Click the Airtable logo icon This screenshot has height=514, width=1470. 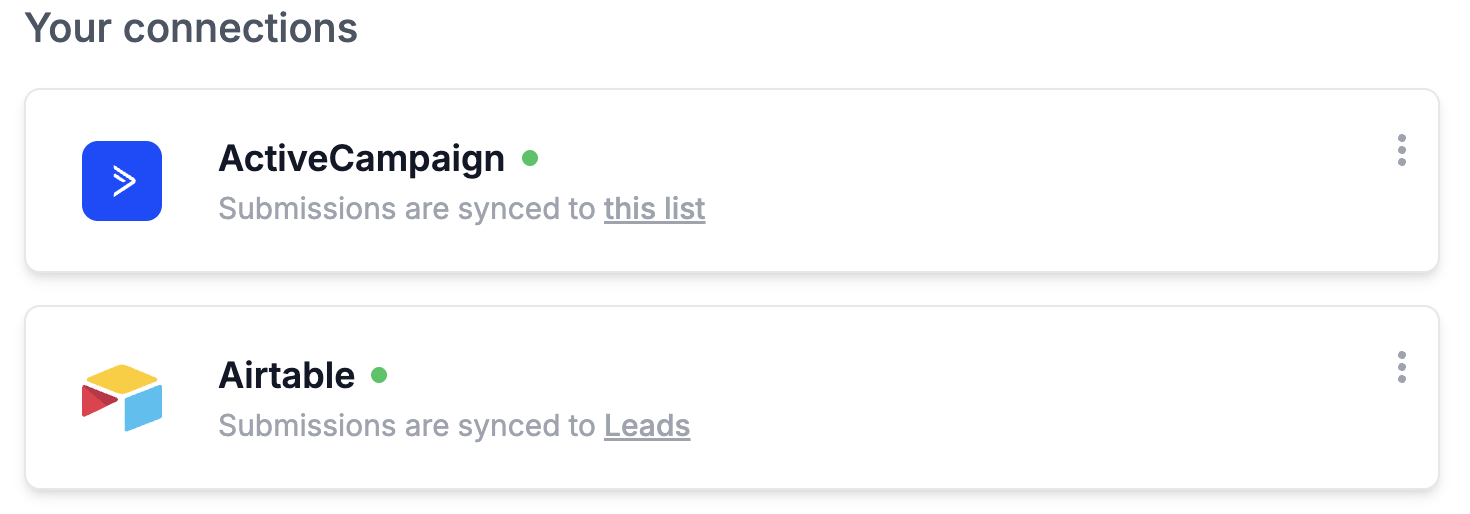click(x=122, y=398)
